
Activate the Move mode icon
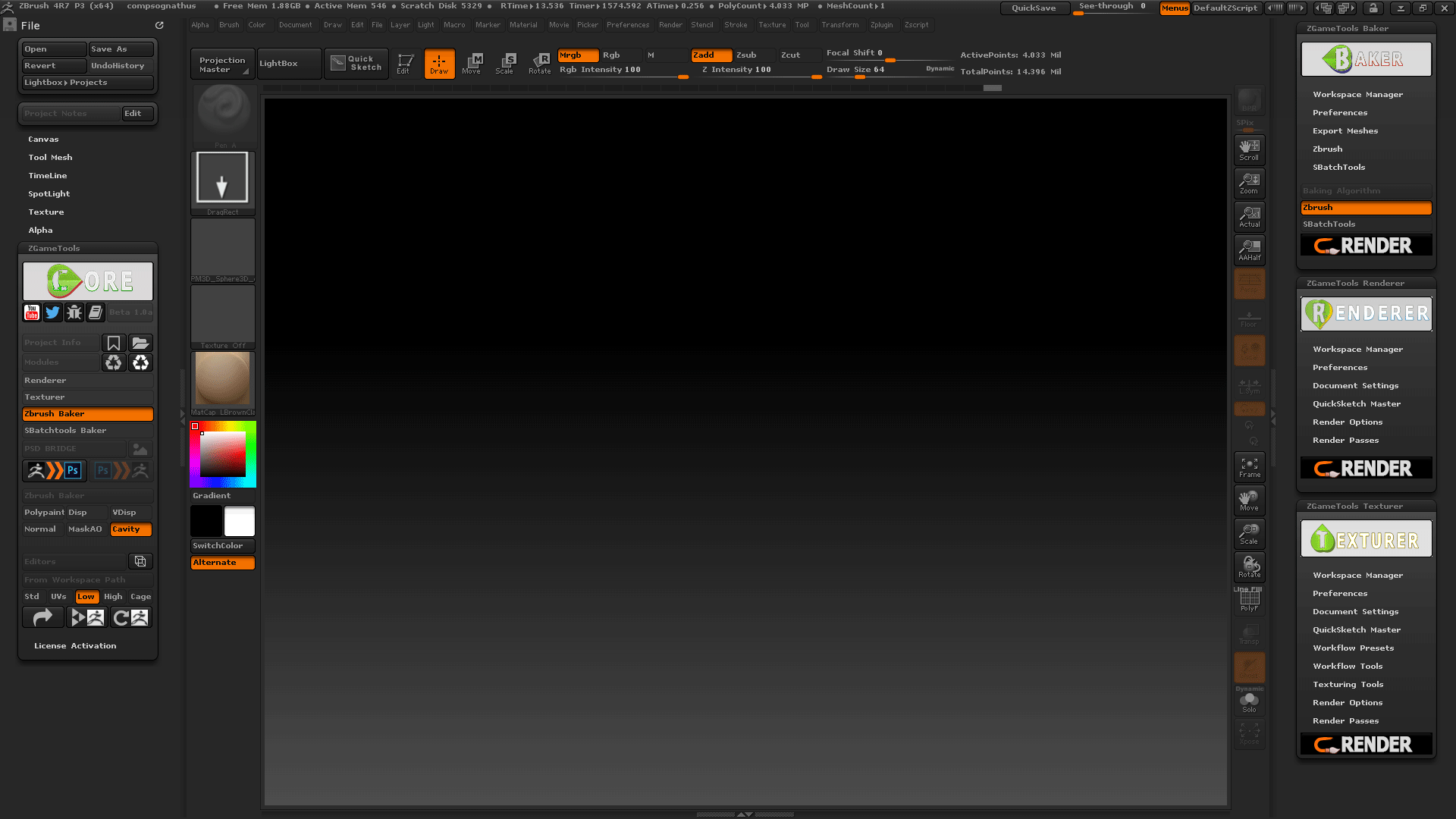click(x=472, y=64)
